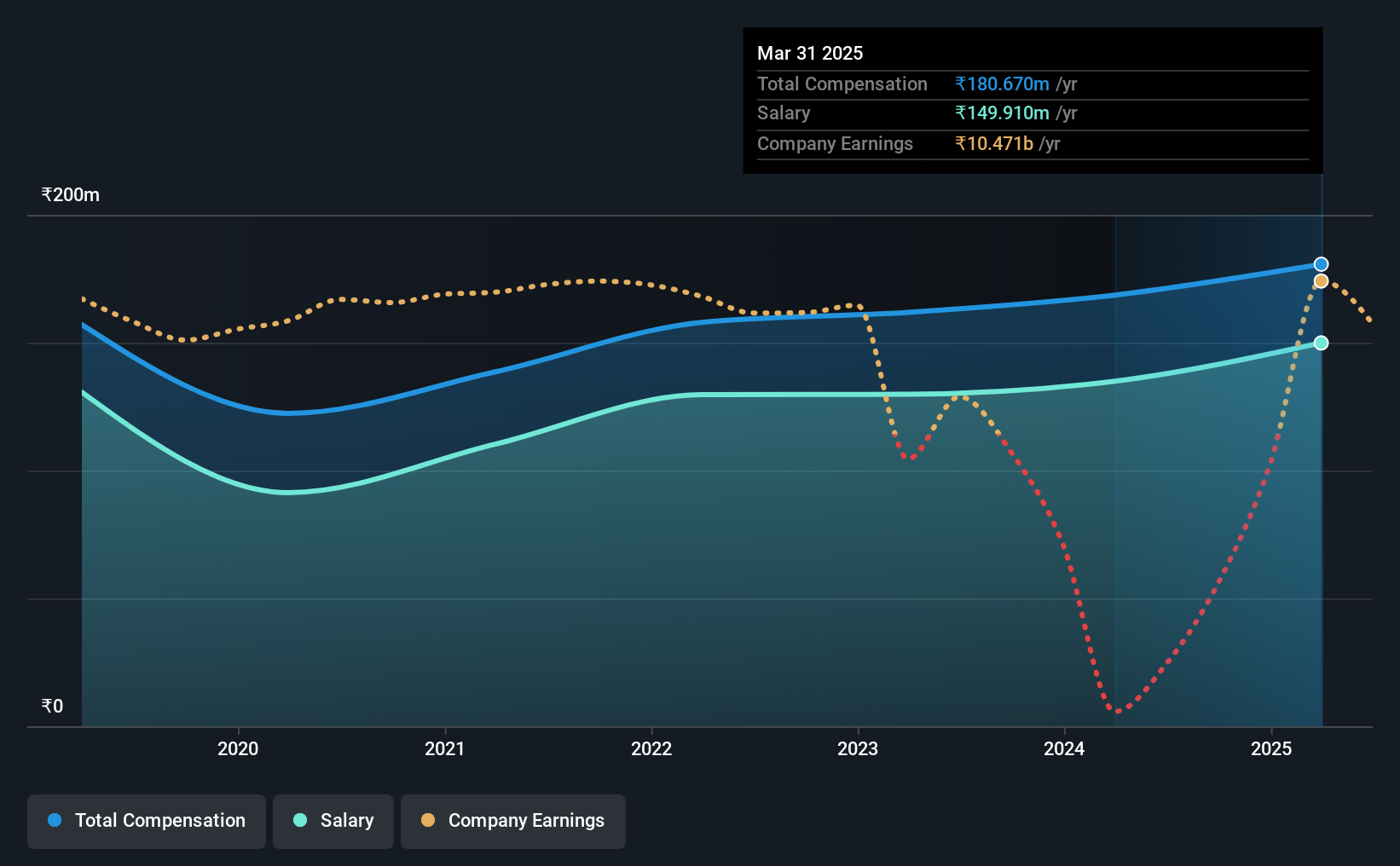The width and height of the screenshot is (1400, 866).
Task: Click the Mar 31 2025 tooltip date
Action: point(810,53)
